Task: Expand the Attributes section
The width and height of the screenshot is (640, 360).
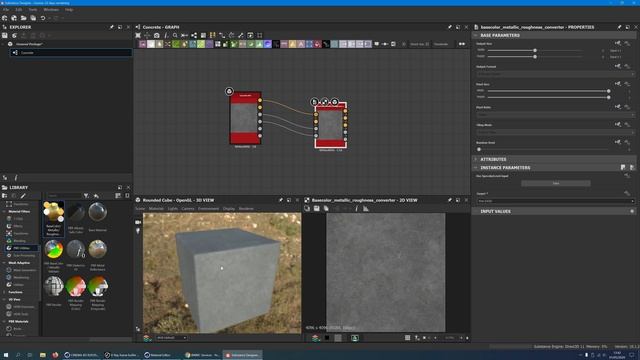Action: pyautogui.click(x=476, y=159)
